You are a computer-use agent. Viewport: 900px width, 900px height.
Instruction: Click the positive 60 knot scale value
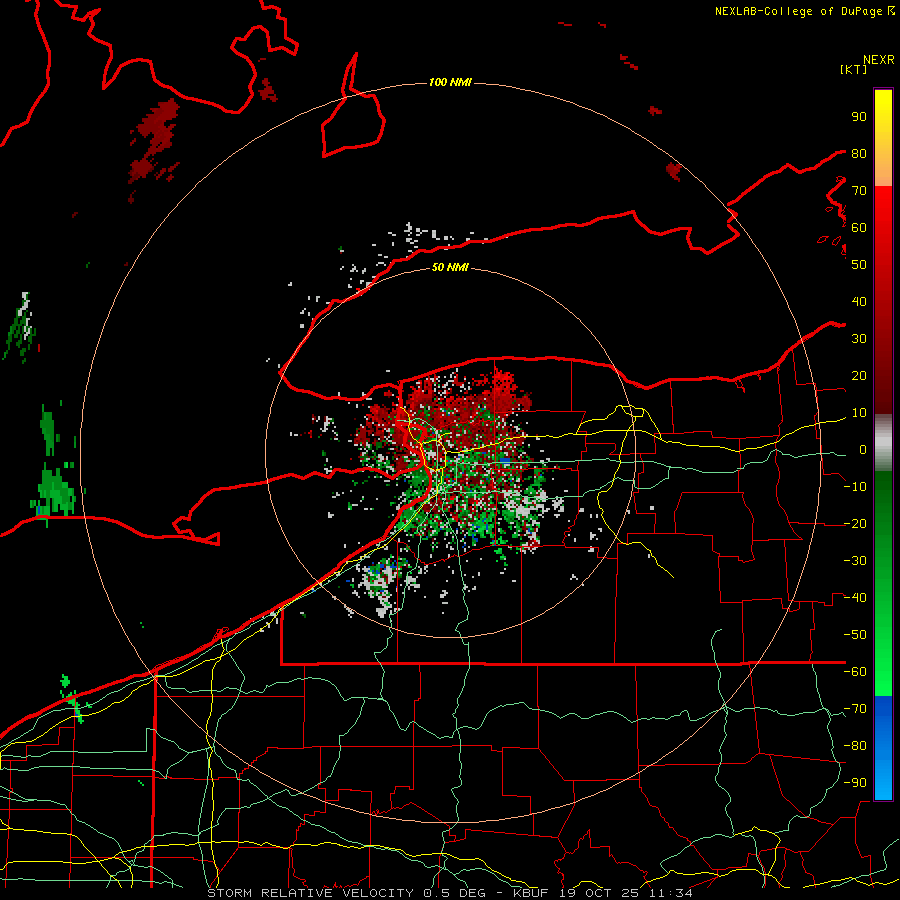click(859, 228)
